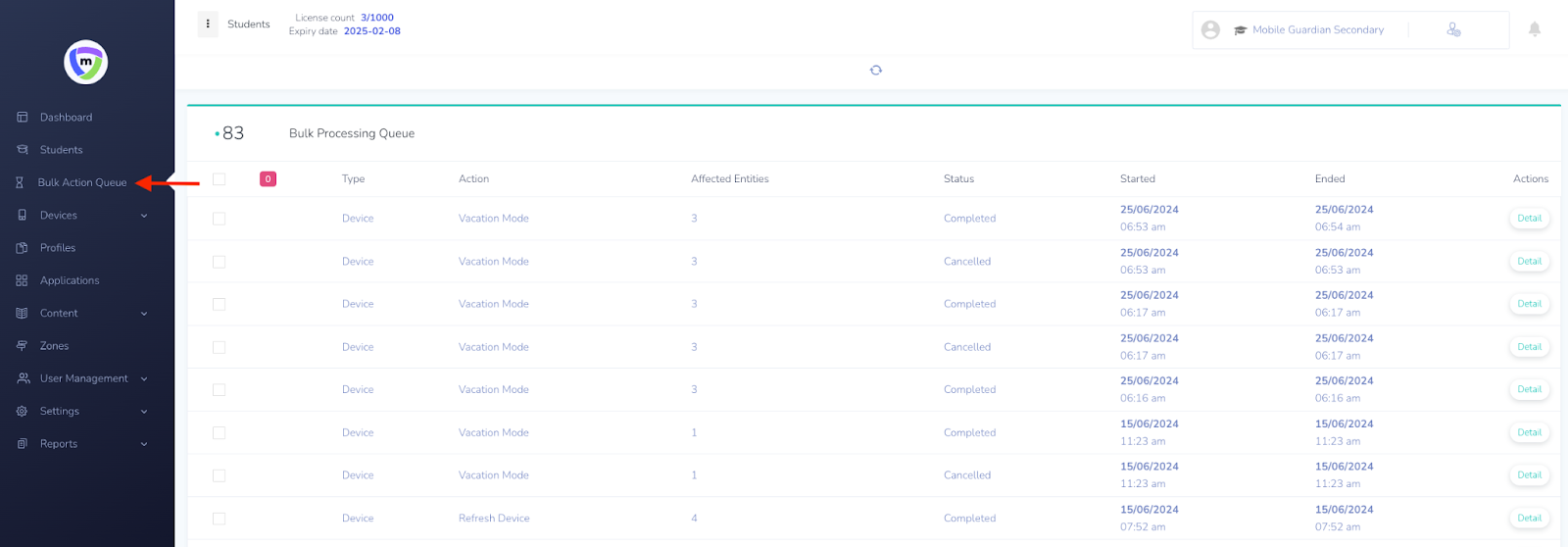Viewport: 1568px width, 547px height.
Task: Expand the Devices sidebar submenu
Action: point(144,216)
